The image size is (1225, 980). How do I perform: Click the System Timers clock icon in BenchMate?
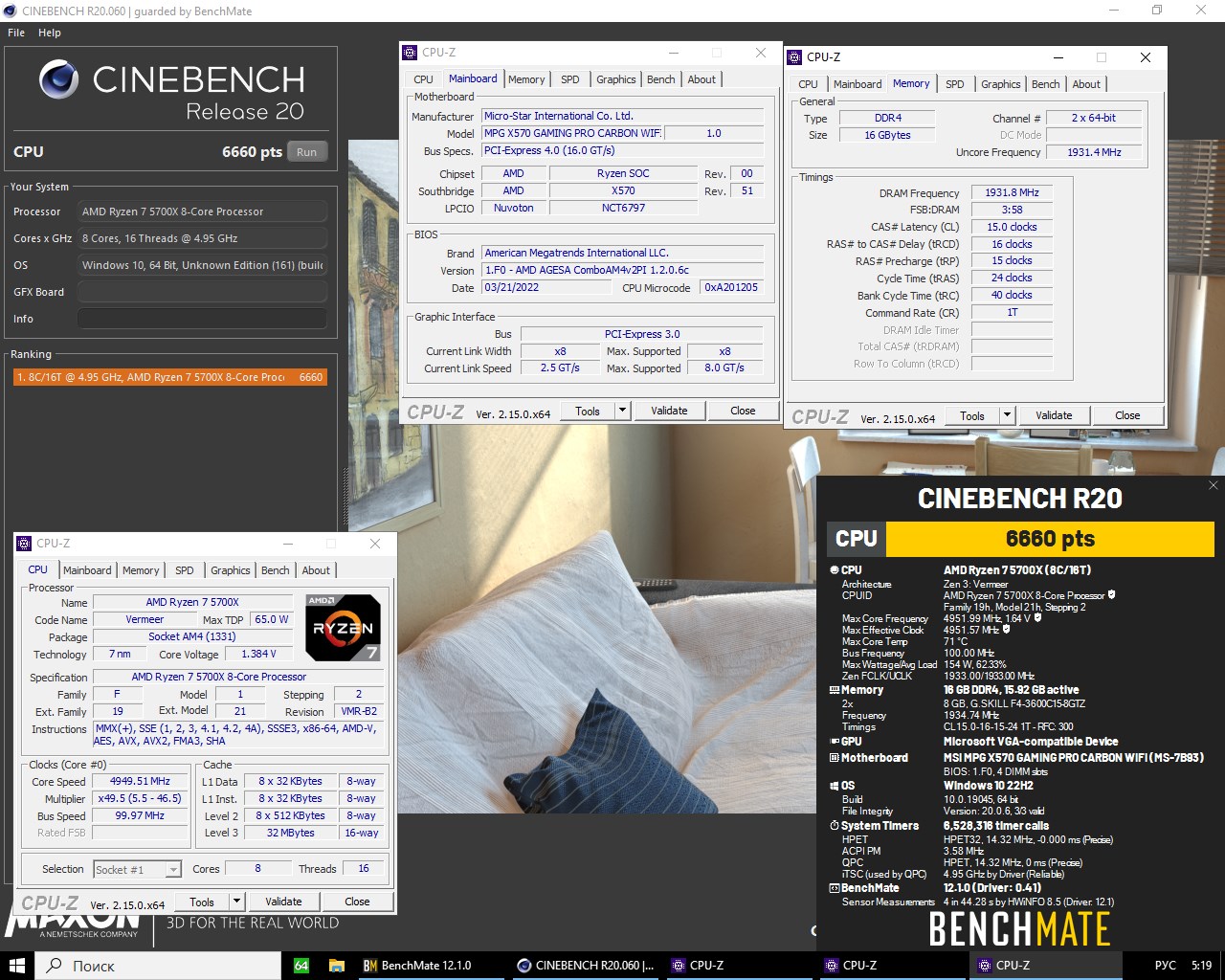tap(834, 826)
